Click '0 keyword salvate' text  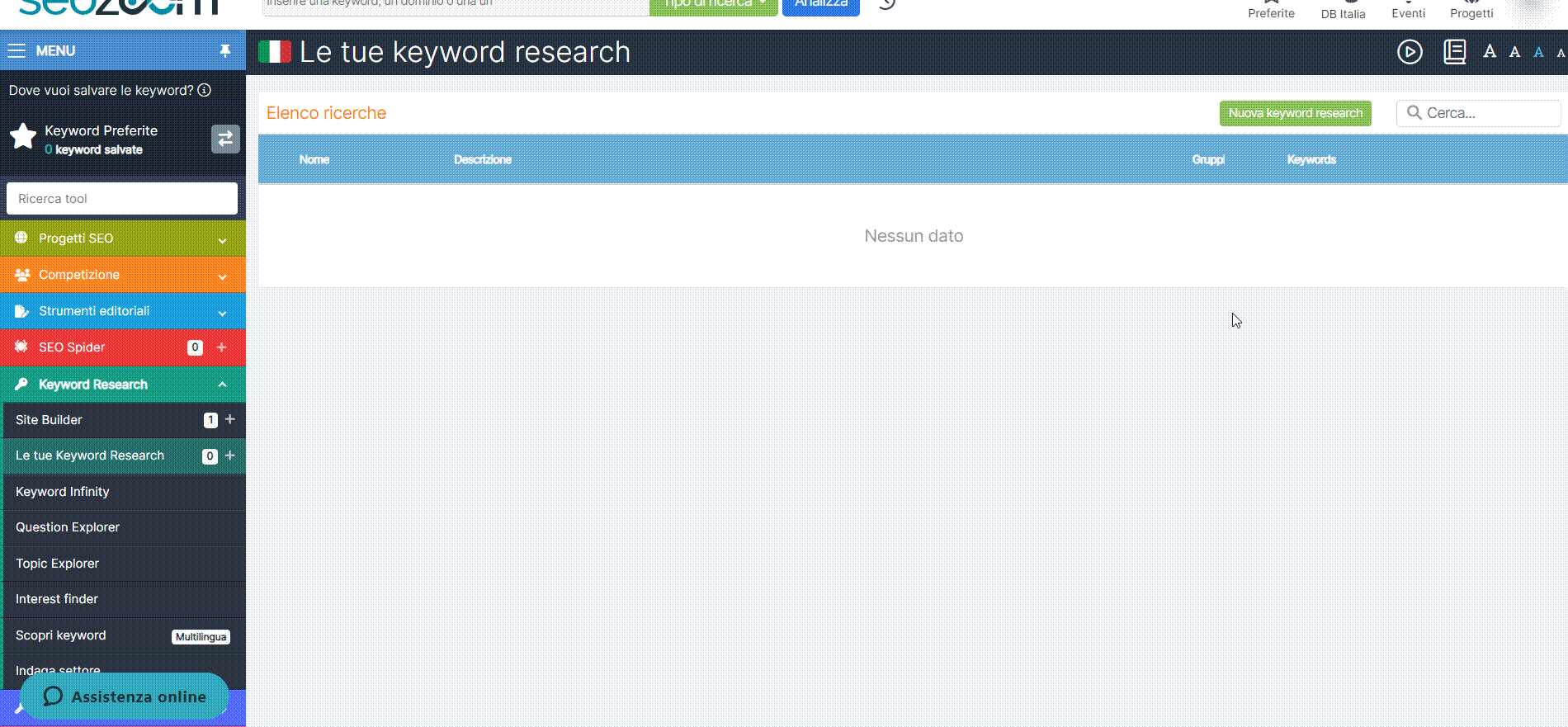tap(93, 149)
